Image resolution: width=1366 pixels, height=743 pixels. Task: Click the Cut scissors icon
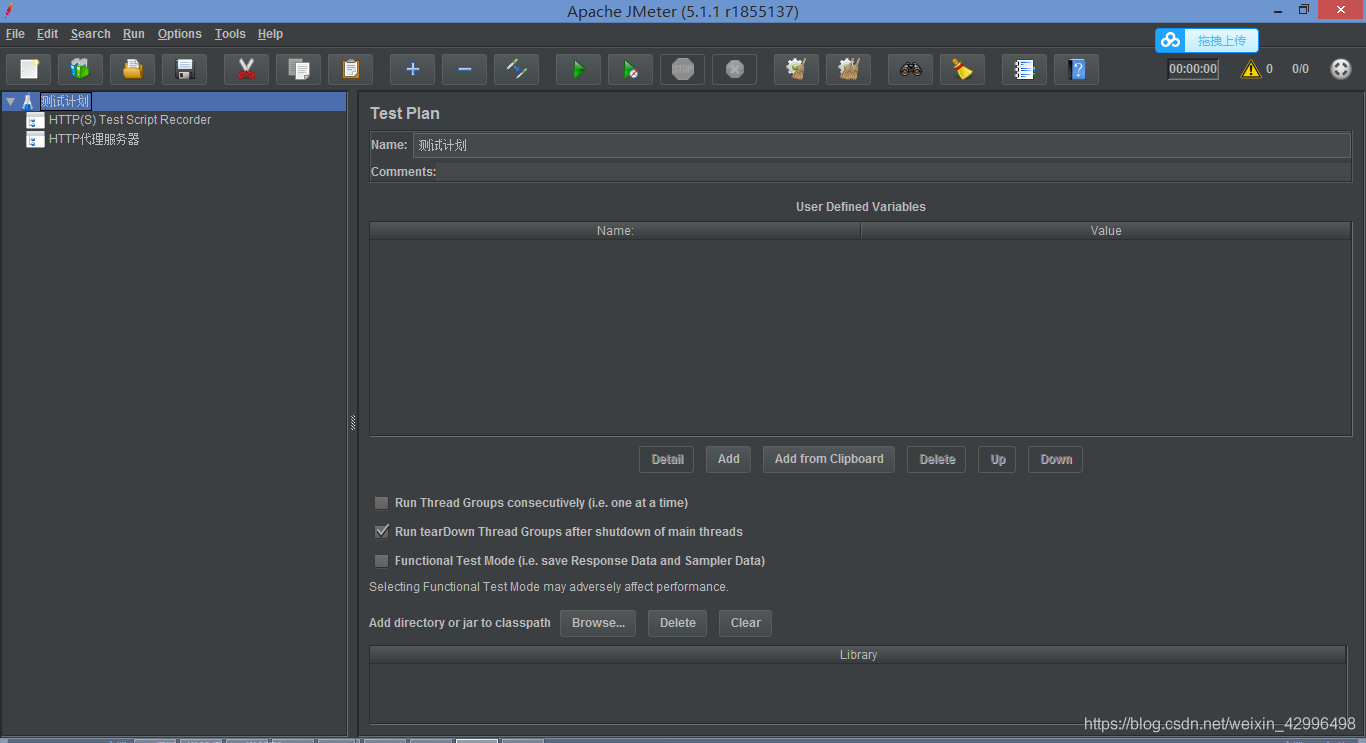point(247,69)
